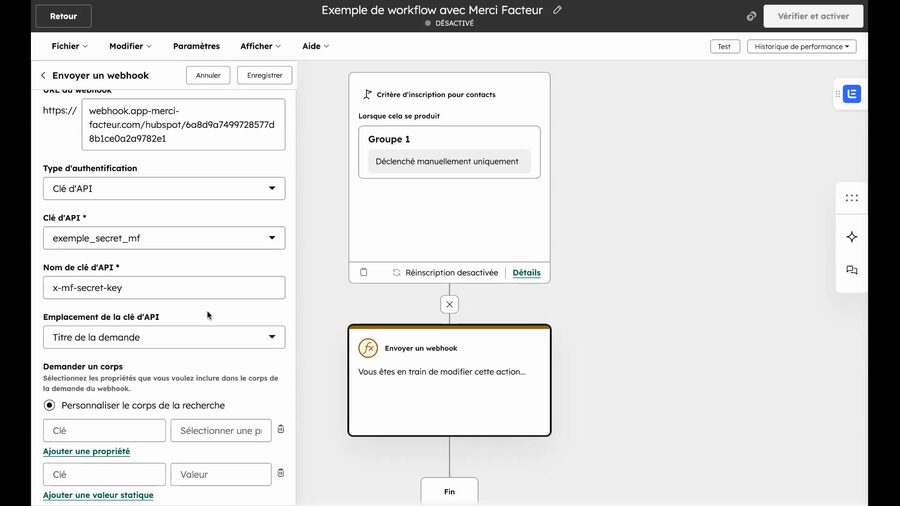Click the Groupe 1 trigger condition box
Viewport: 900px width, 506px height.
(449, 152)
